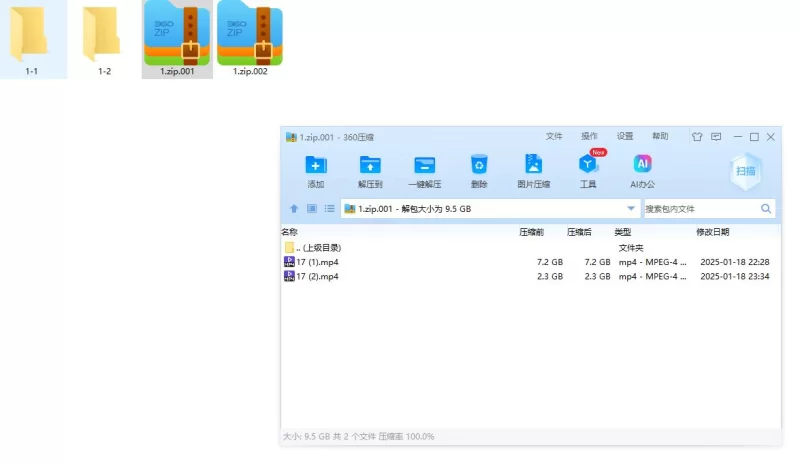Open the 设置 (Settings) menu

[624, 137]
